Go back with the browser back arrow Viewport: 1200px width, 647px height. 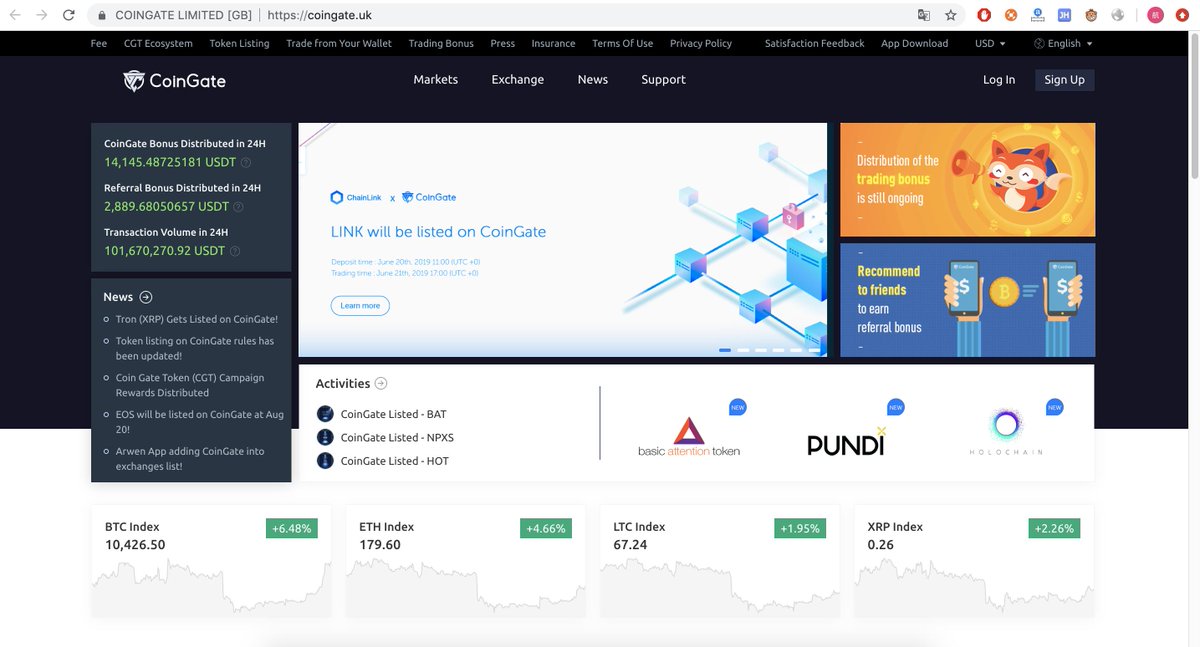tap(15, 15)
